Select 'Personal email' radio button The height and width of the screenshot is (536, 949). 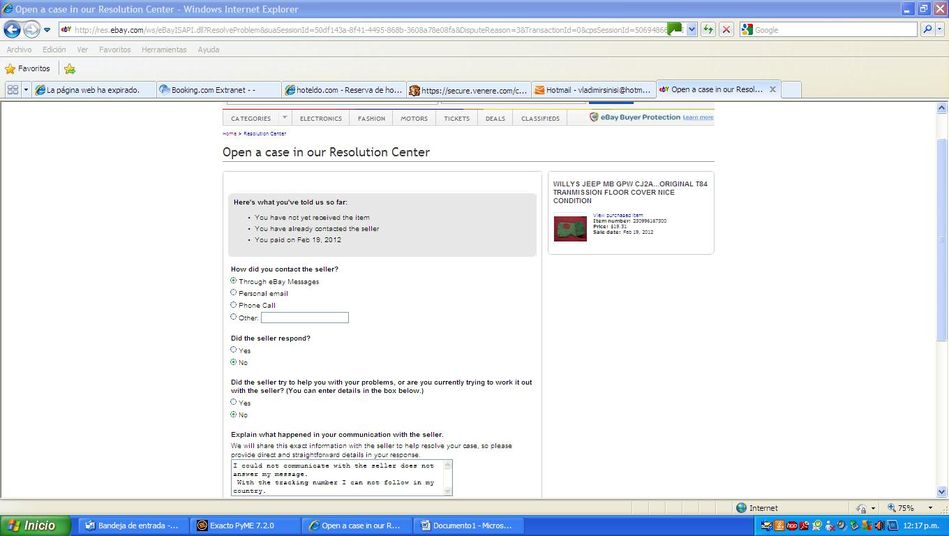click(234, 292)
